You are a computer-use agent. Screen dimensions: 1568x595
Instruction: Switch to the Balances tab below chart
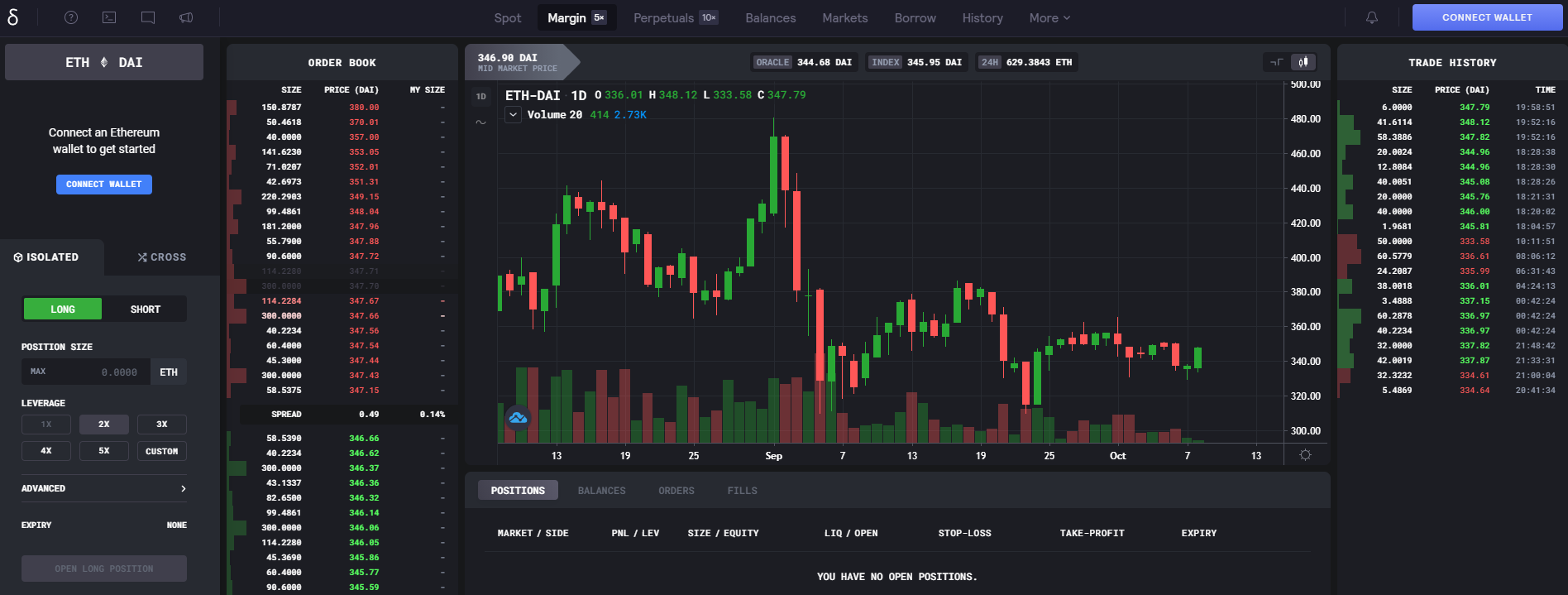coord(601,491)
